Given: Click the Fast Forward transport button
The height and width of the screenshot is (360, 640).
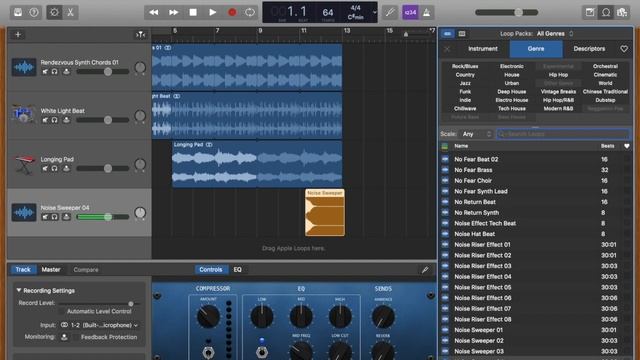Looking at the screenshot, I should pos(173,12).
